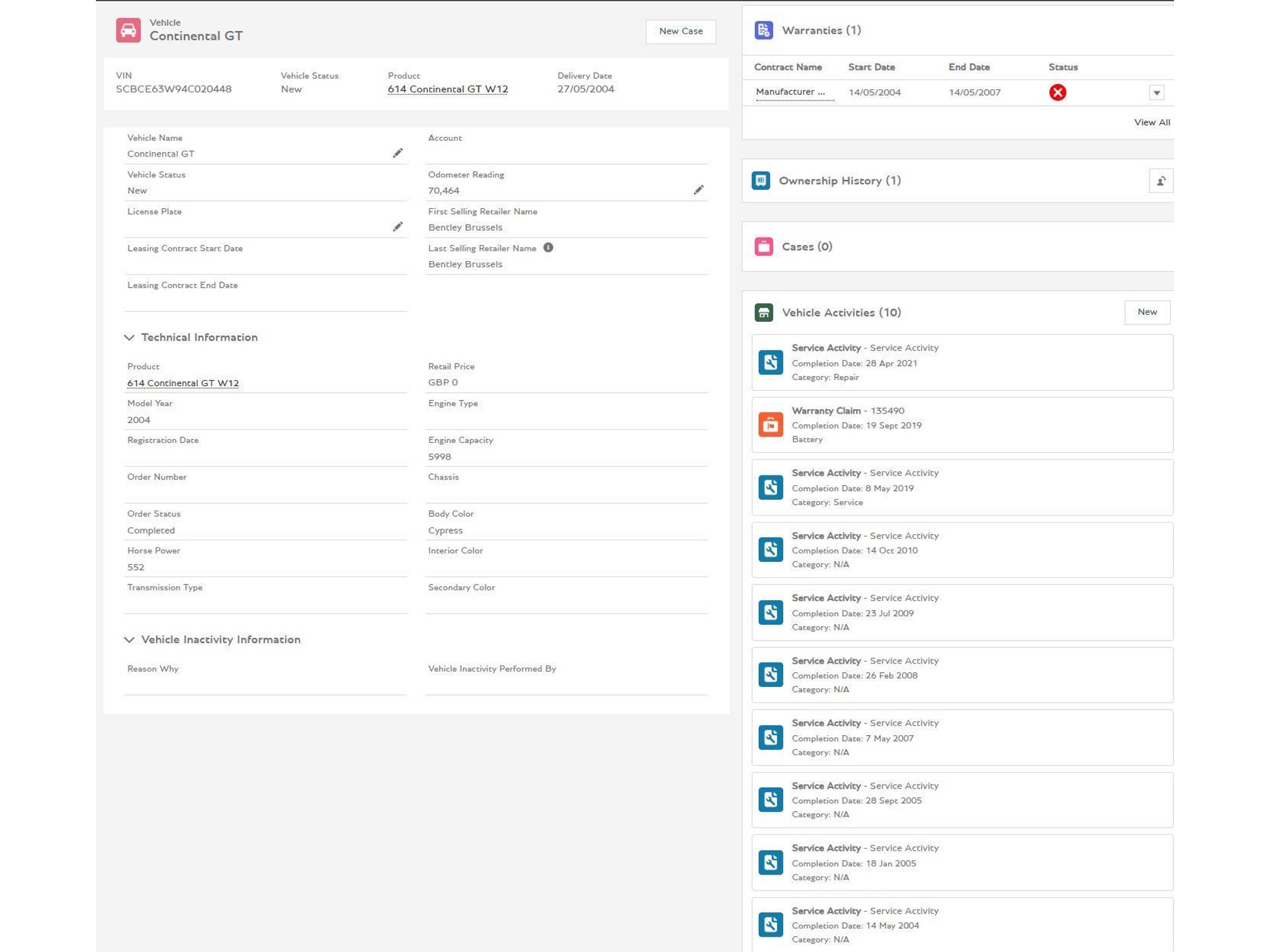Click the Ownership History panel icon

761,180
